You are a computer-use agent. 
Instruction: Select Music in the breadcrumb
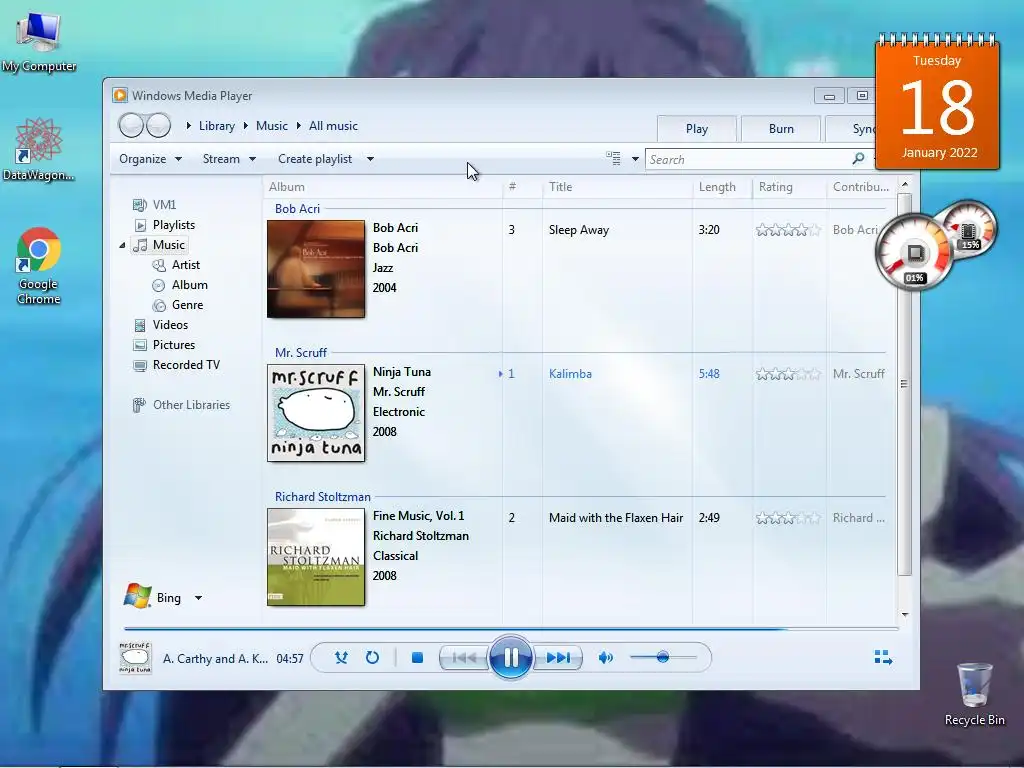tap(272, 126)
